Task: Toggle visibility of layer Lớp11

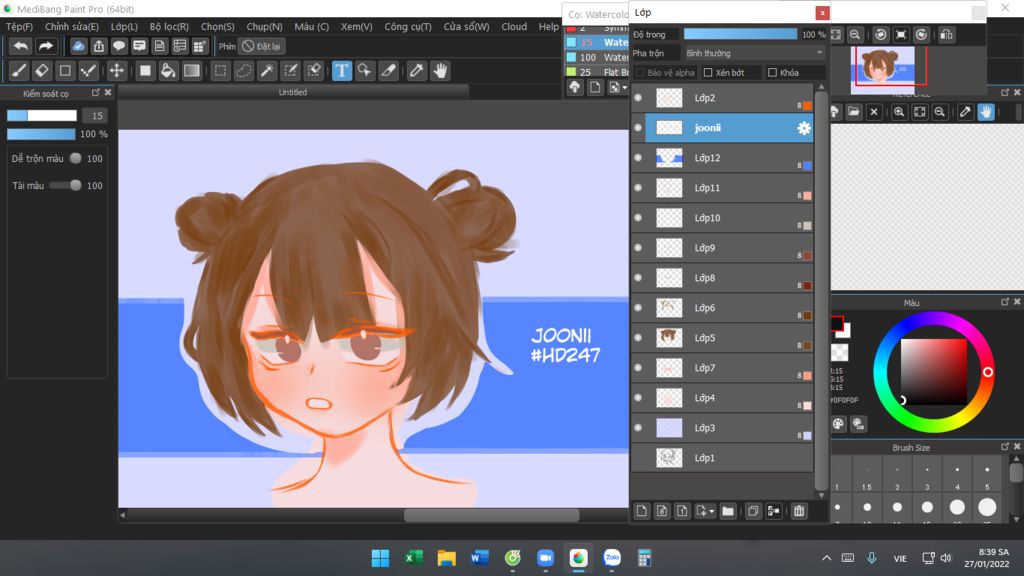Action: [x=638, y=188]
